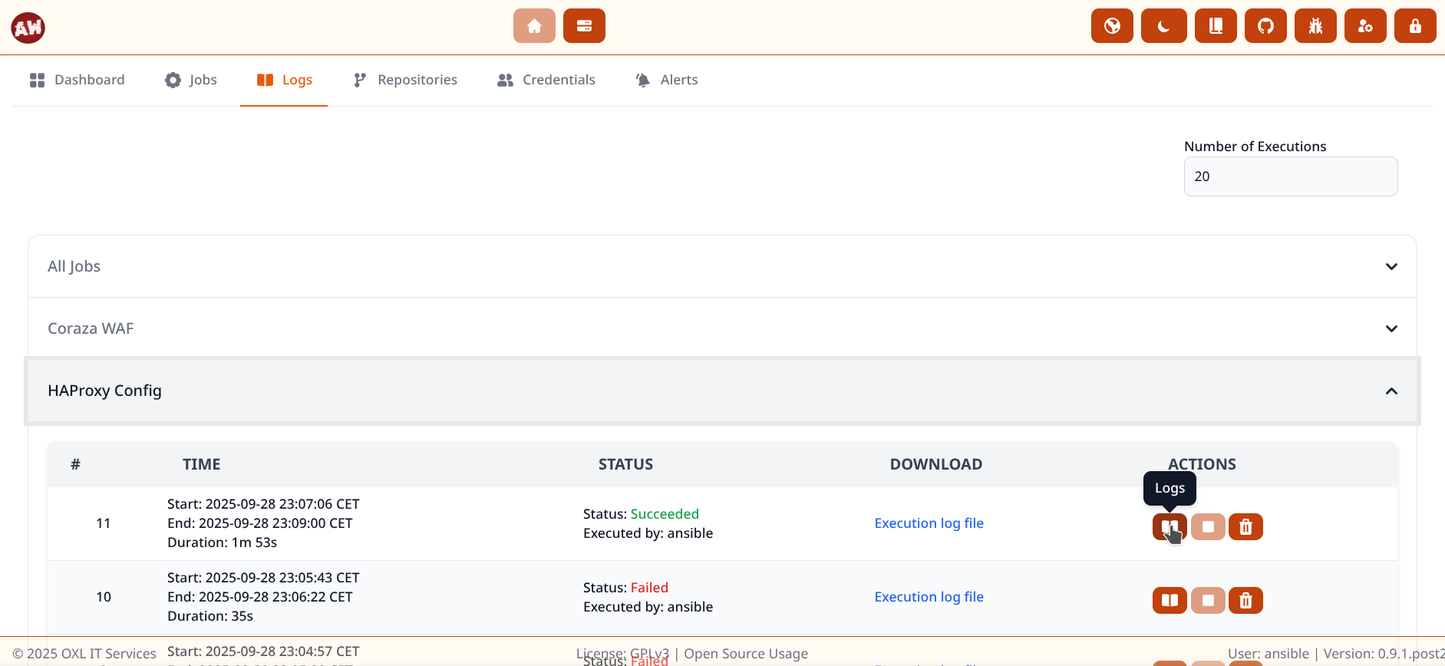
Task: Open logs for execution 11 of HAProxy Config
Action: (1169, 526)
